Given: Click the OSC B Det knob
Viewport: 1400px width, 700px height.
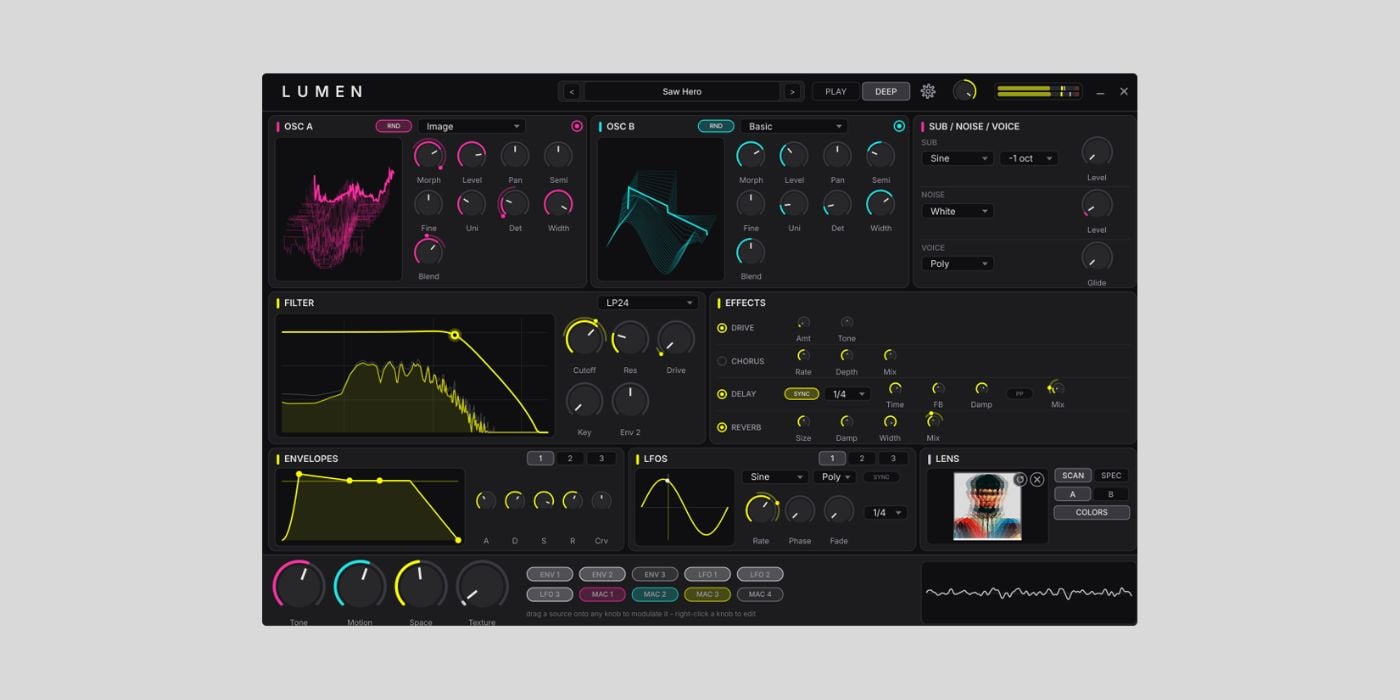Looking at the screenshot, I should [837, 203].
